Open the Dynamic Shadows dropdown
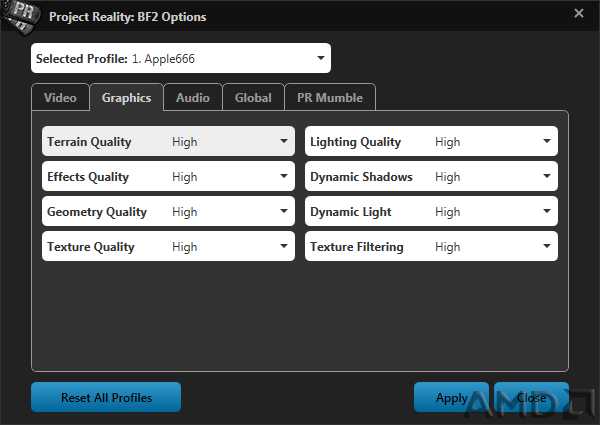The height and width of the screenshot is (425, 600). pos(431,176)
